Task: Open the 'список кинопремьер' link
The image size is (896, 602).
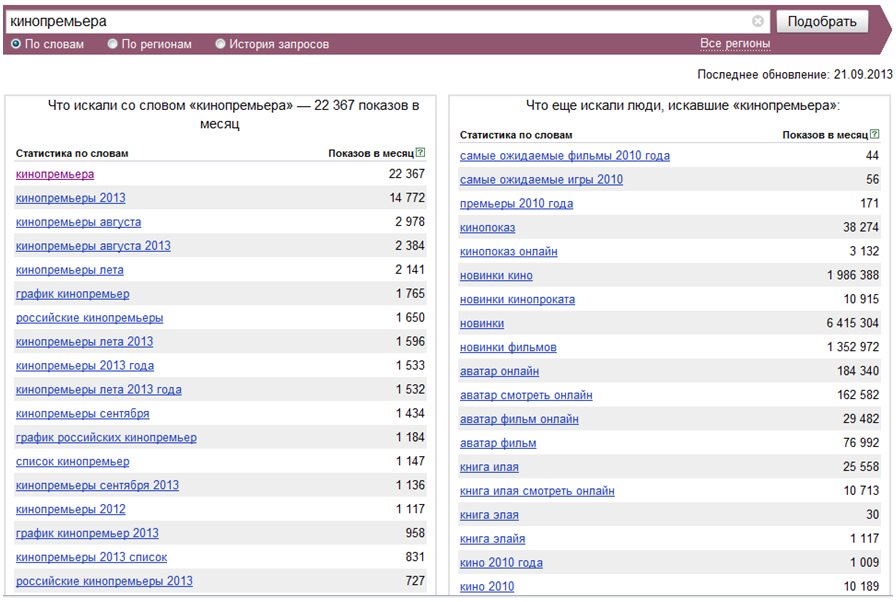Action: click(x=73, y=461)
